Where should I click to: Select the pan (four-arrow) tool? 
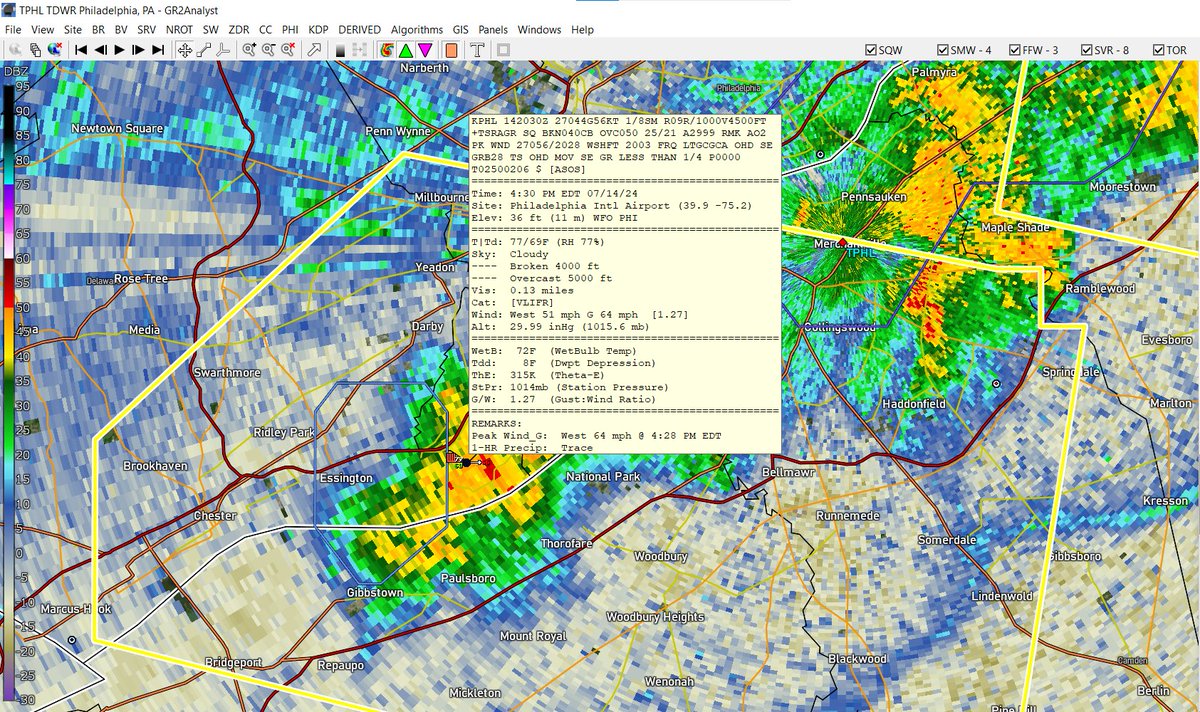(x=185, y=49)
